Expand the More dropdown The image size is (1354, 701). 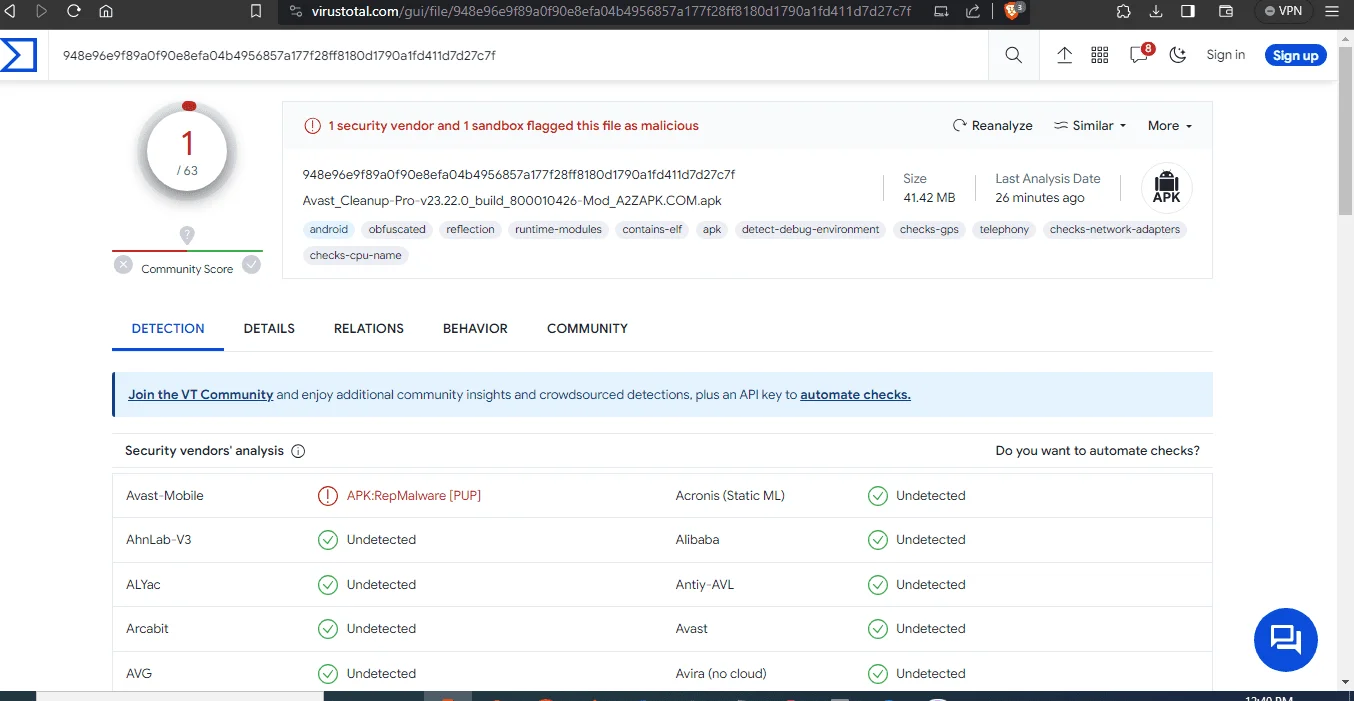pos(1170,126)
